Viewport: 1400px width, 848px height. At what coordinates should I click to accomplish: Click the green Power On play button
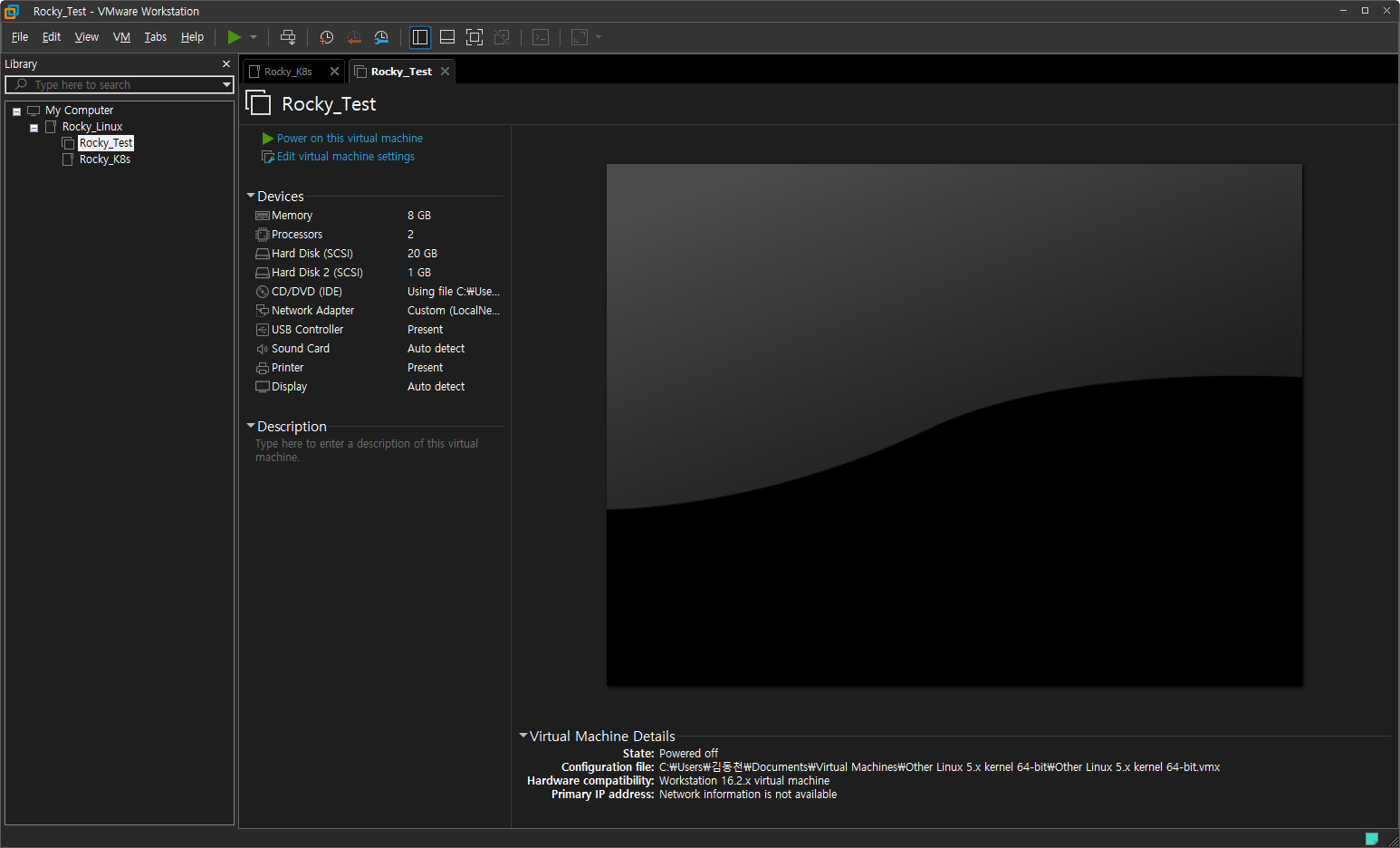pos(234,37)
